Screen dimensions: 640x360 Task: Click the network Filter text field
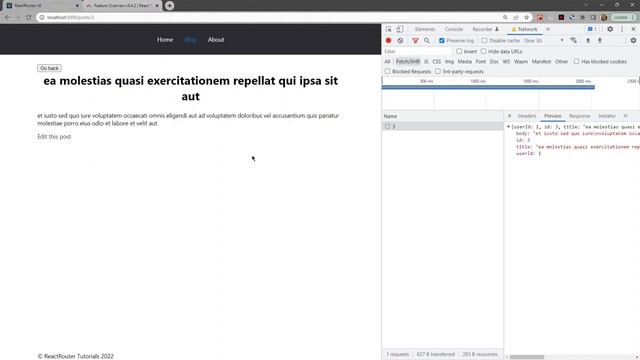click(417, 51)
